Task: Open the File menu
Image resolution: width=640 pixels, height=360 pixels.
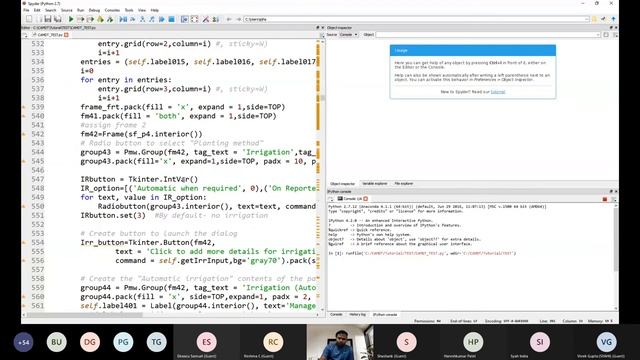Action: point(27,10)
